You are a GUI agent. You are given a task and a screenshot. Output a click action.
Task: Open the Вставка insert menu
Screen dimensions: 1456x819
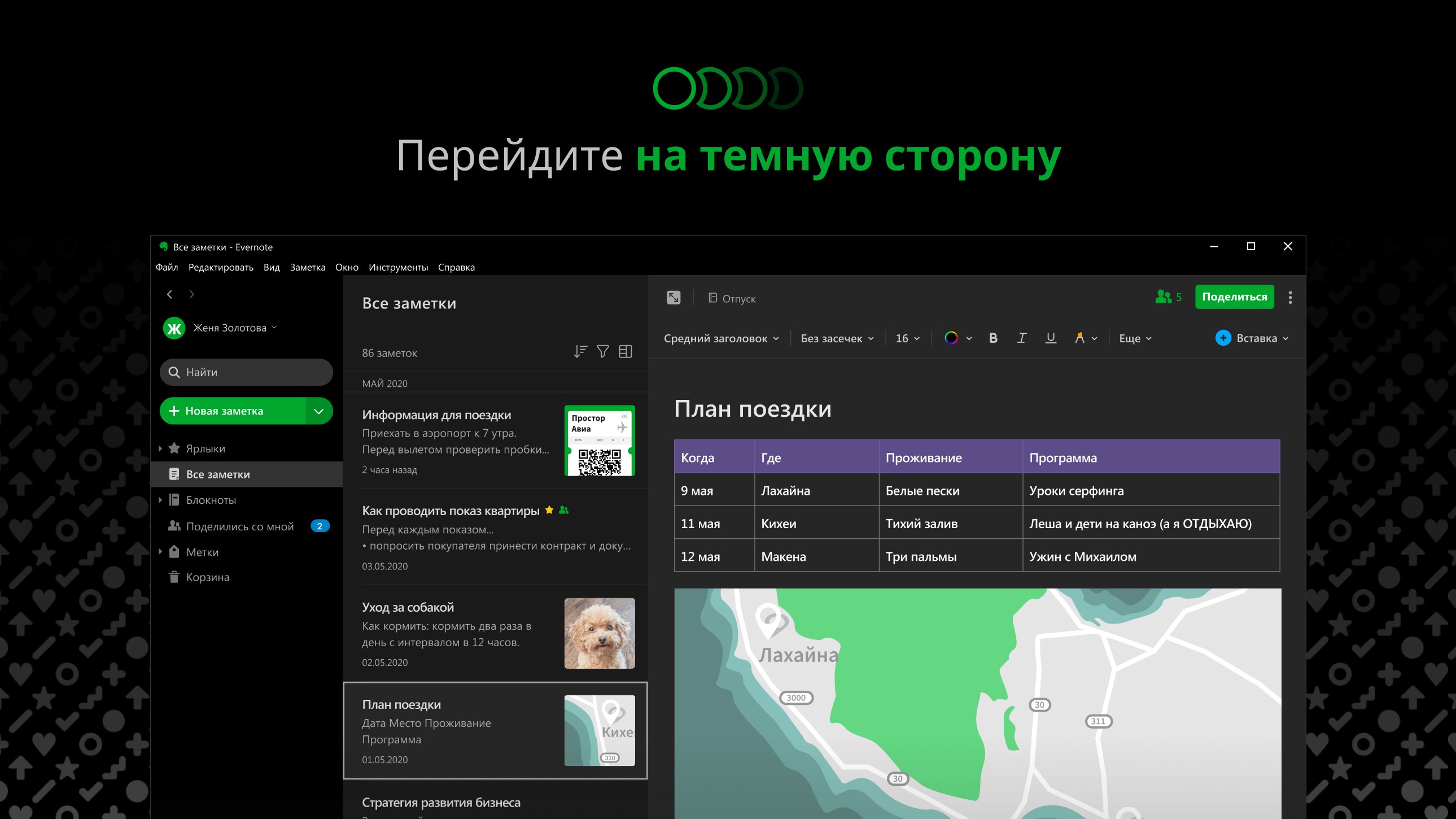tap(1252, 338)
